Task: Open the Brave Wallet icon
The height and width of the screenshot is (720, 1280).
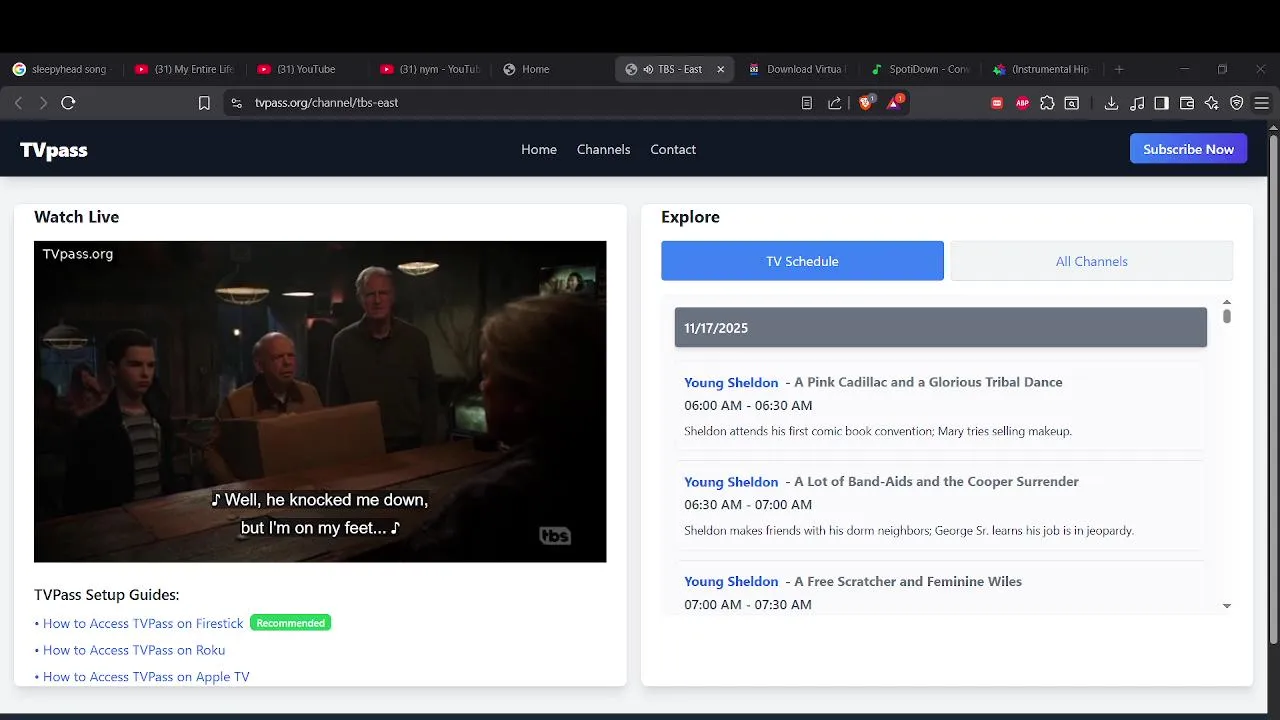Action: (x=1187, y=103)
